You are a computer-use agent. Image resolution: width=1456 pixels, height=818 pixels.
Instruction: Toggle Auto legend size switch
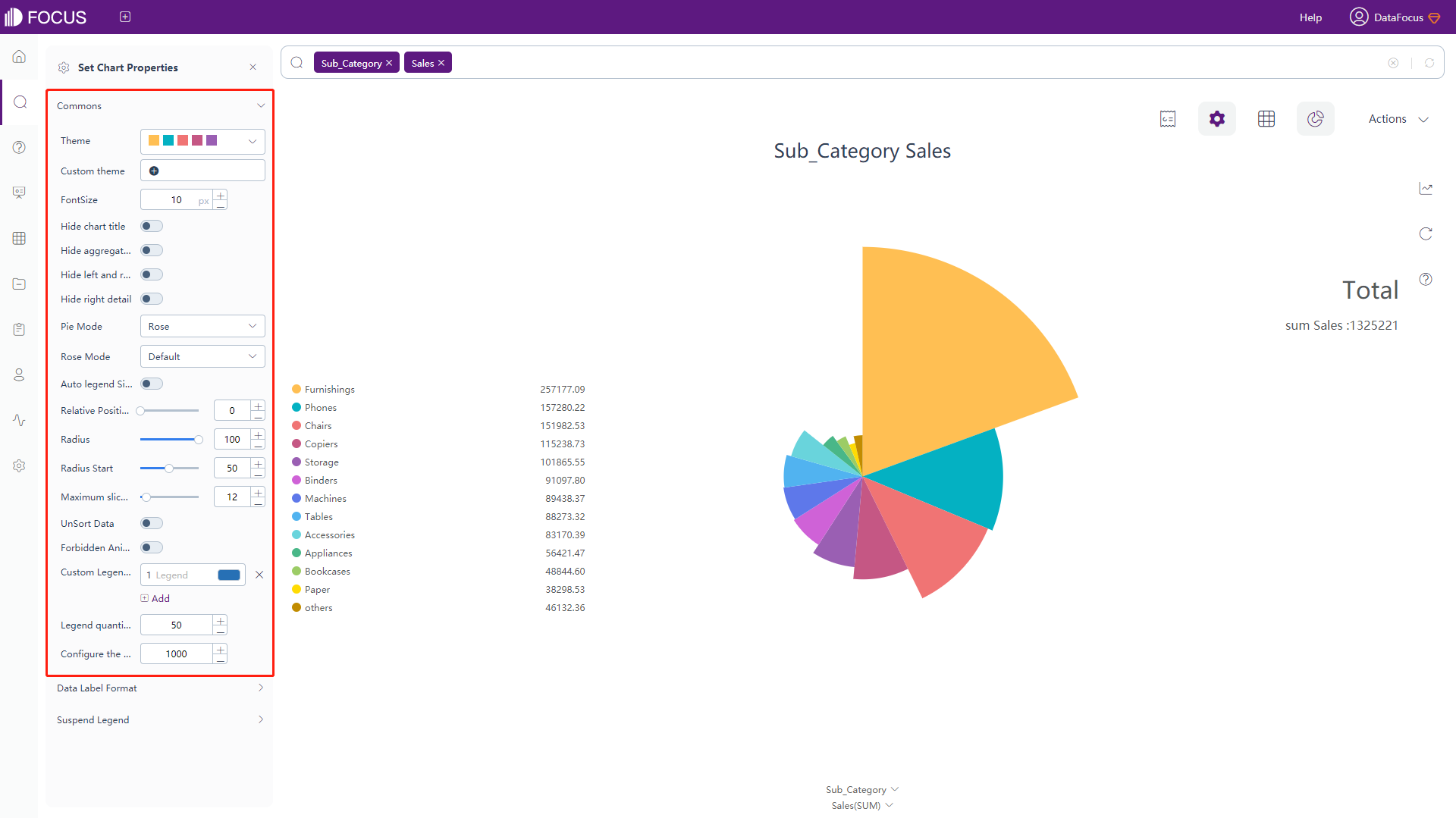pos(152,384)
